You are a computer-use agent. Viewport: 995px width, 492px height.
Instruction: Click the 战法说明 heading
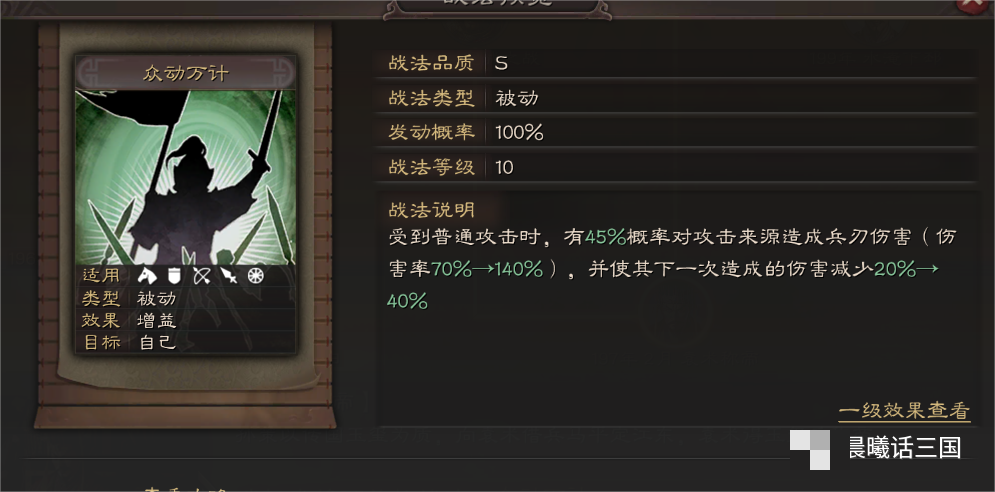click(x=432, y=210)
